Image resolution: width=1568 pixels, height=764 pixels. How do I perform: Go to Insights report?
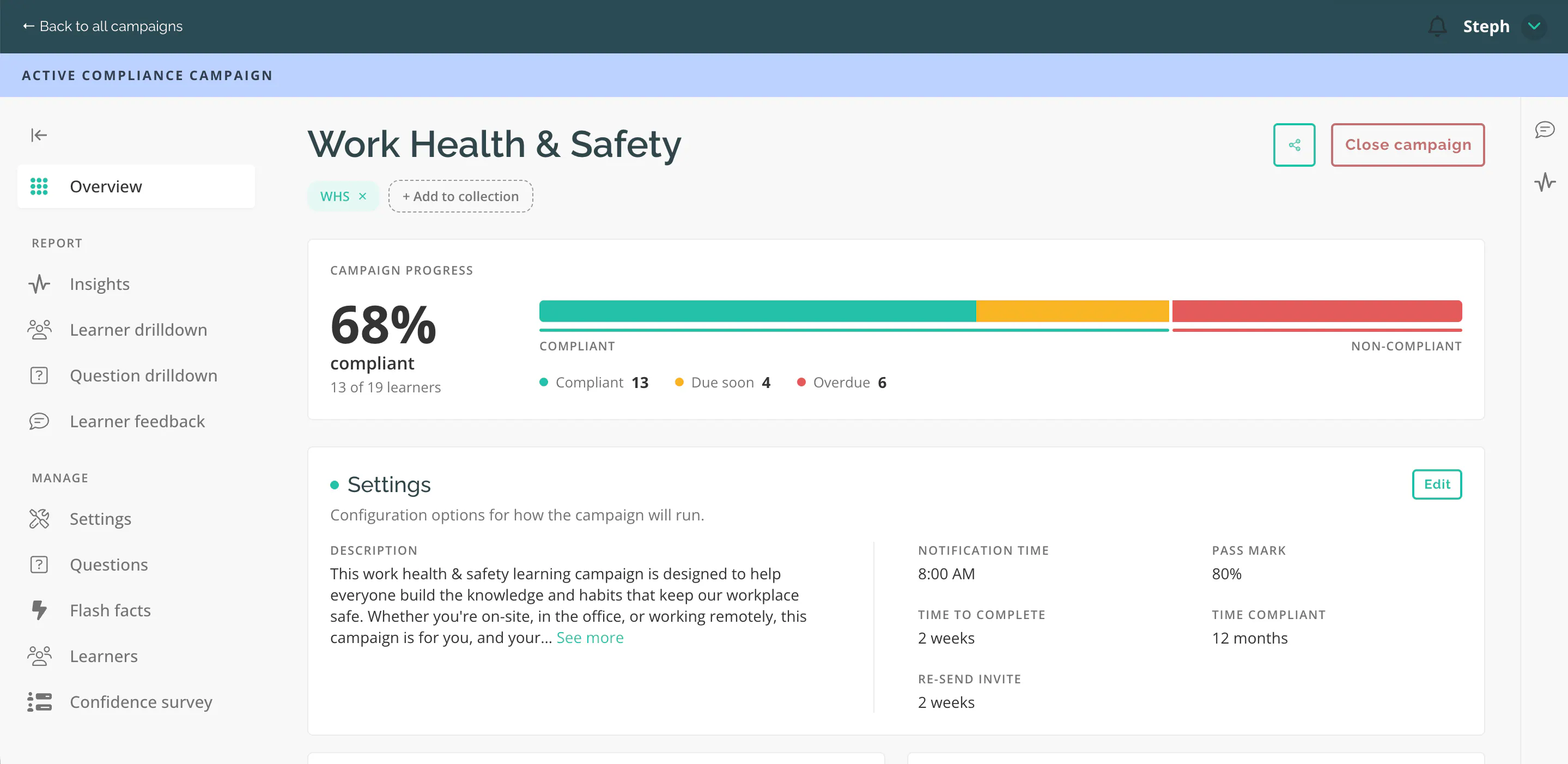point(100,284)
